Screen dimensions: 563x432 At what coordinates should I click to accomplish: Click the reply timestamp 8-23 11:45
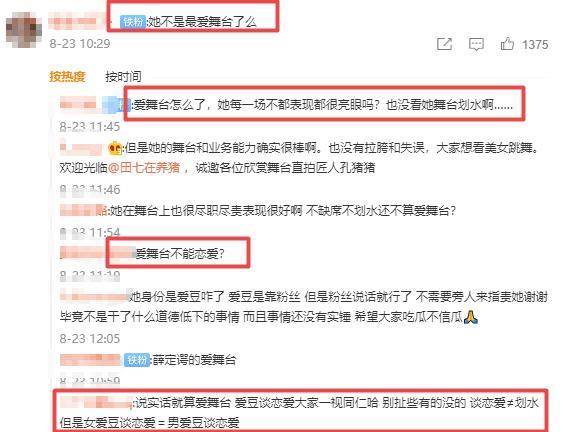90,126
